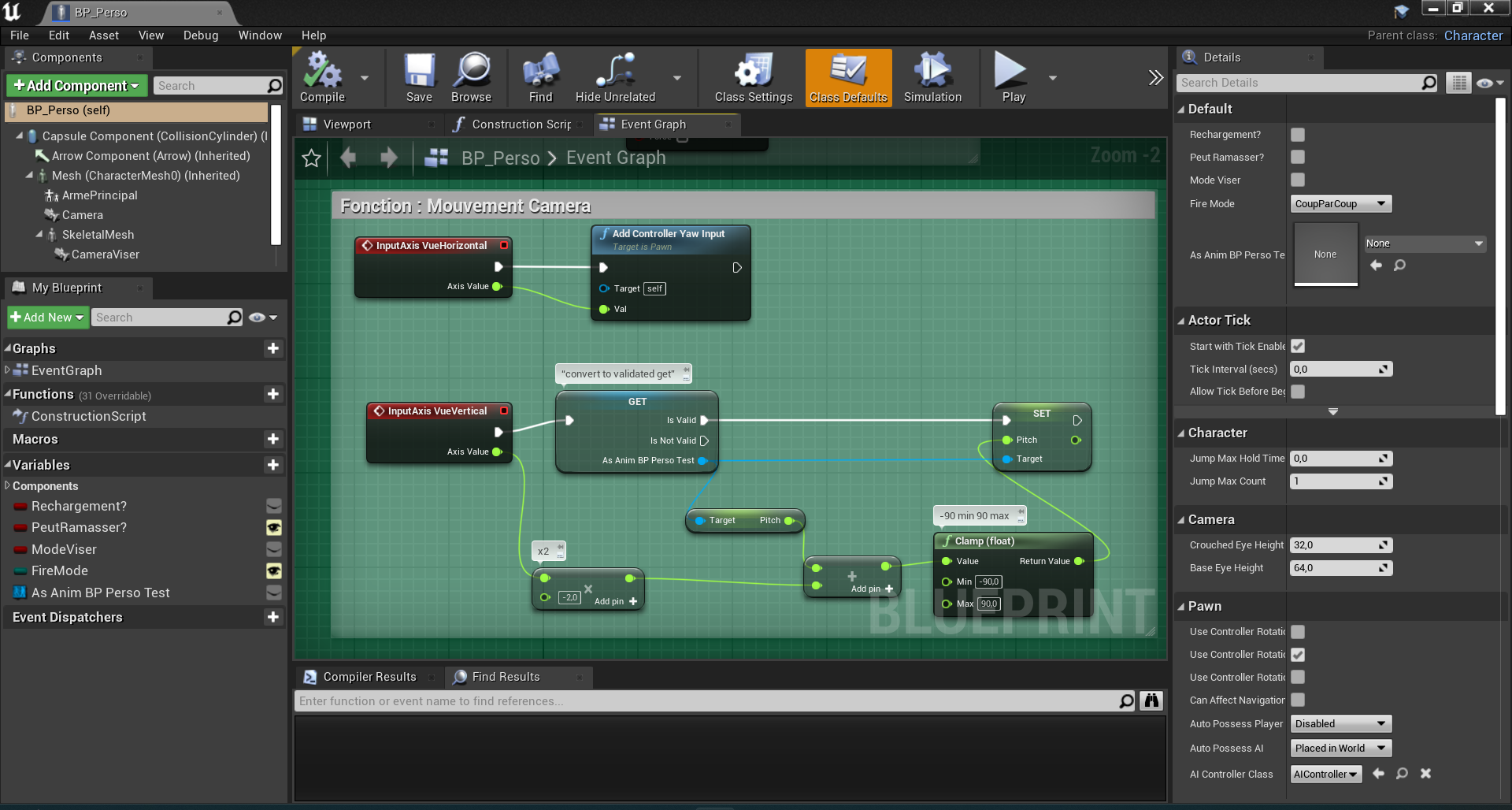Click the Search Details field
The image size is (1512, 810).
(1307, 83)
